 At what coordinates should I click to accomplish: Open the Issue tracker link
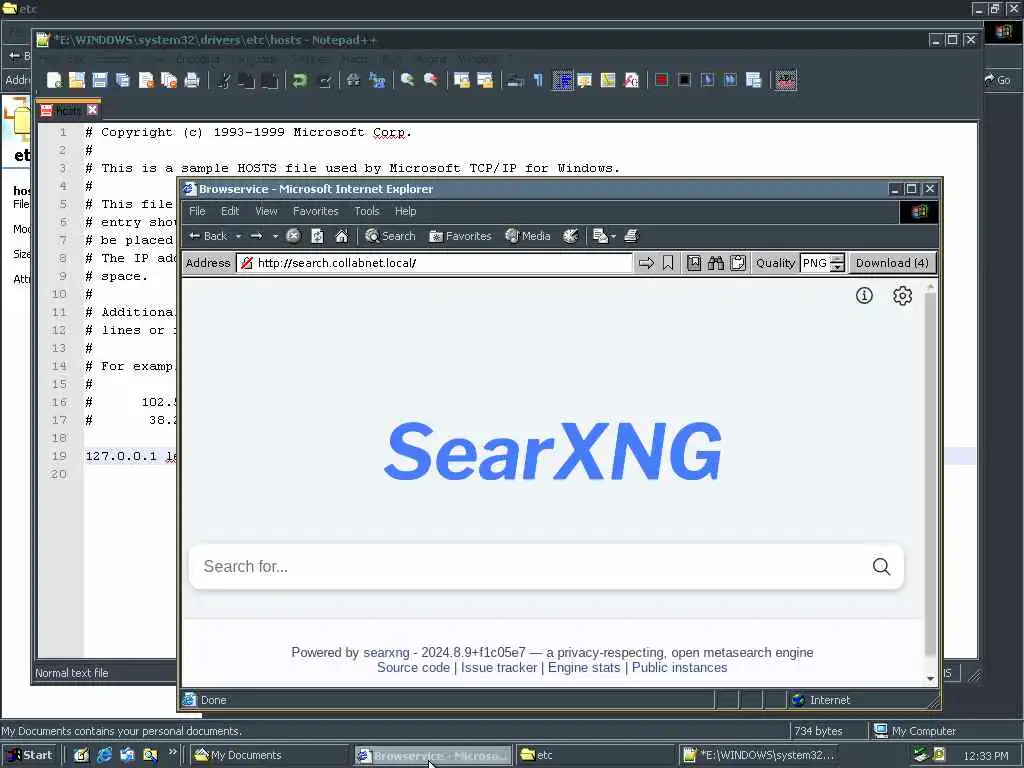click(x=499, y=667)
